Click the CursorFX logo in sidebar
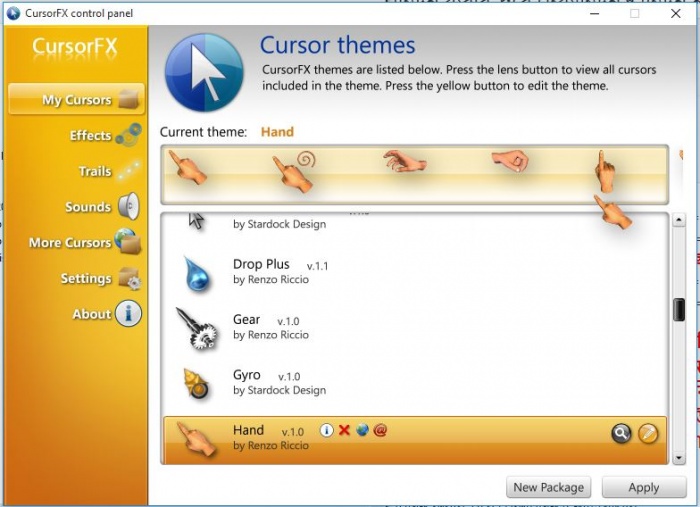The height and width of the screenshot is (507, 700). pyautogui.click(x=75, y=47)
